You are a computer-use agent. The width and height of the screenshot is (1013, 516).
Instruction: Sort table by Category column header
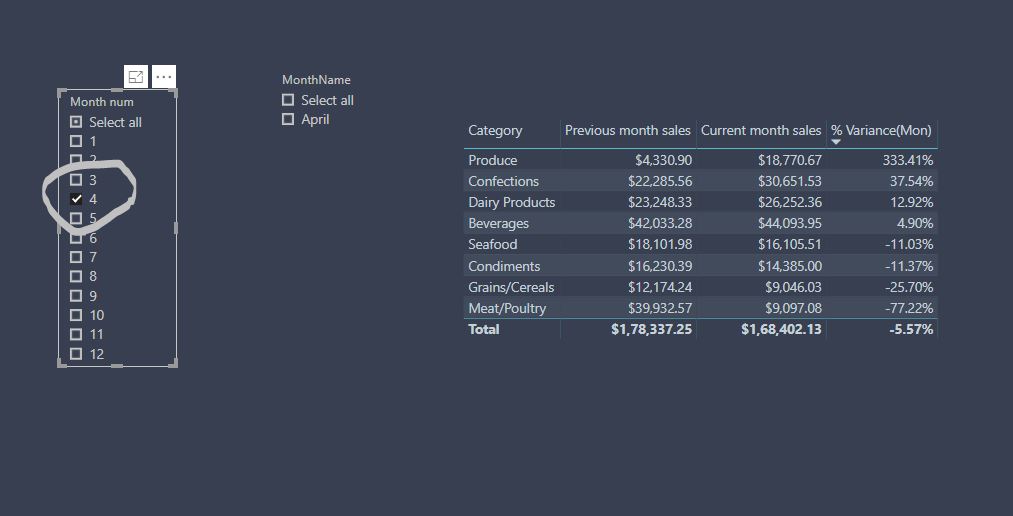click(495, 130)
